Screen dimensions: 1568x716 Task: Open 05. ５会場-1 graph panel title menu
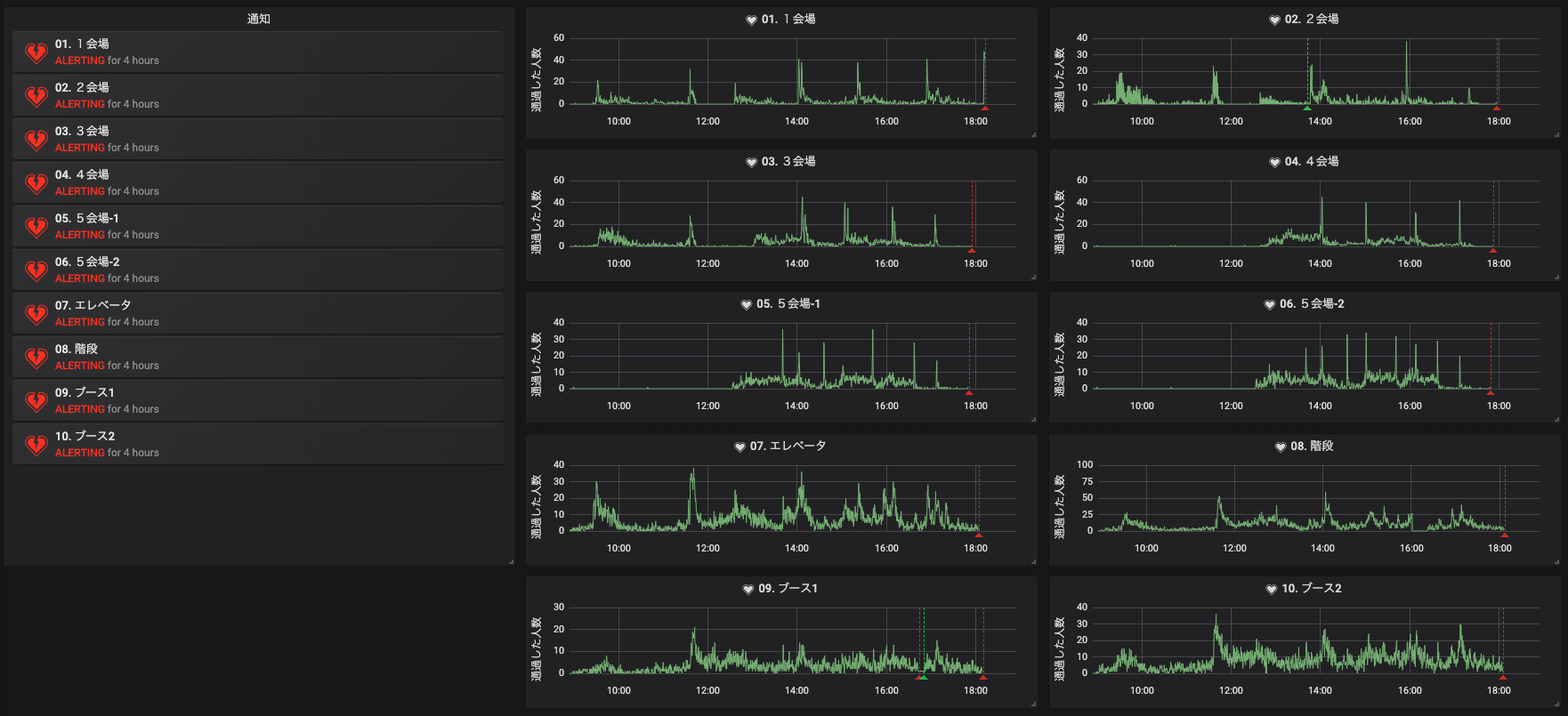coord(788,303)
